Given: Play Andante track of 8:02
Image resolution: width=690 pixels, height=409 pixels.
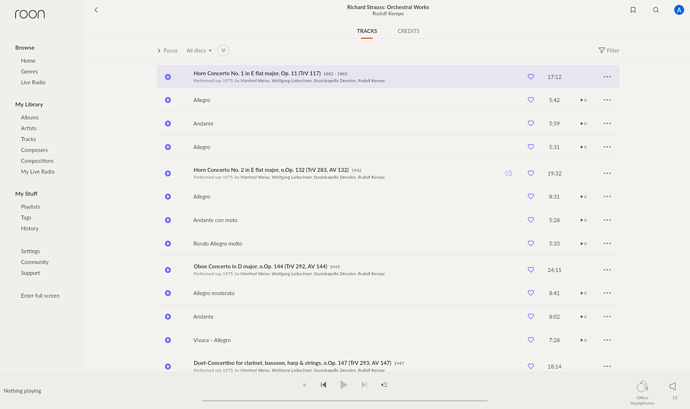Looking at the screenshot, I should (168, 317).
